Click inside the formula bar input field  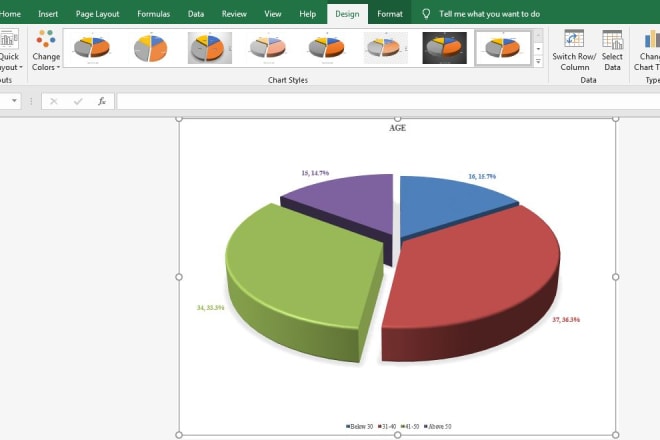pos(380,101)
